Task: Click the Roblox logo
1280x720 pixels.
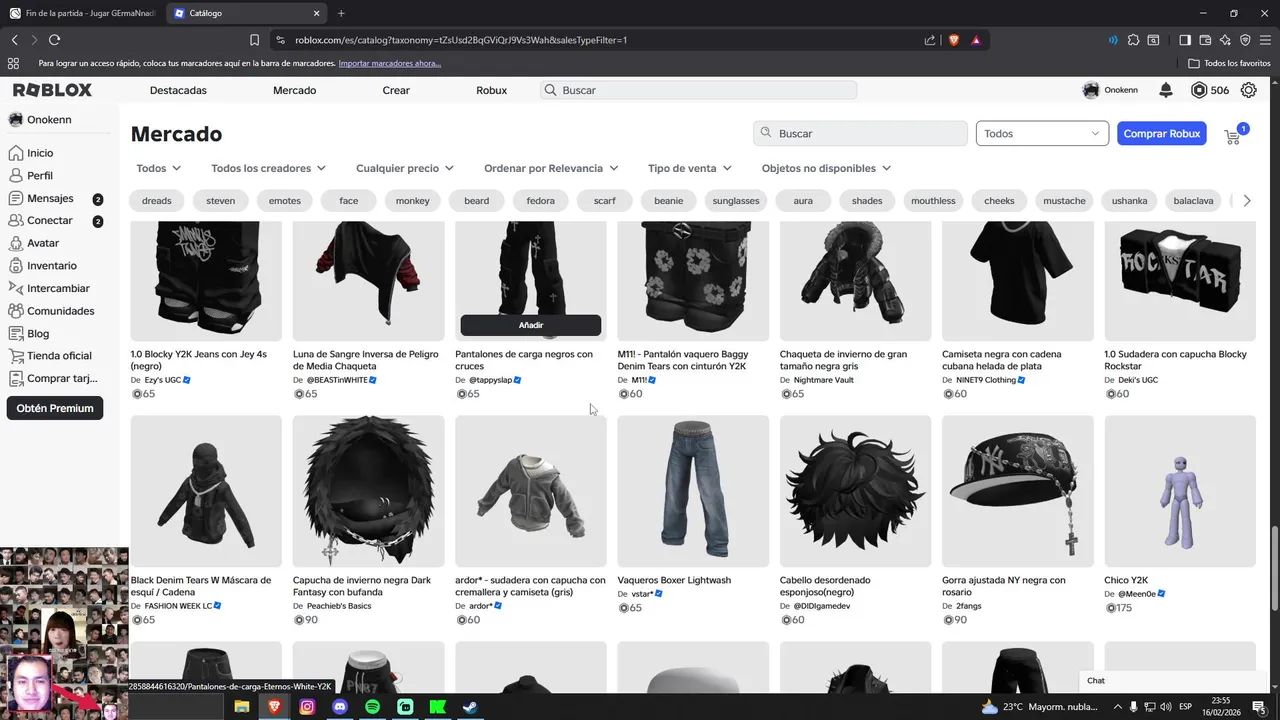Action: tap(52, 90)
